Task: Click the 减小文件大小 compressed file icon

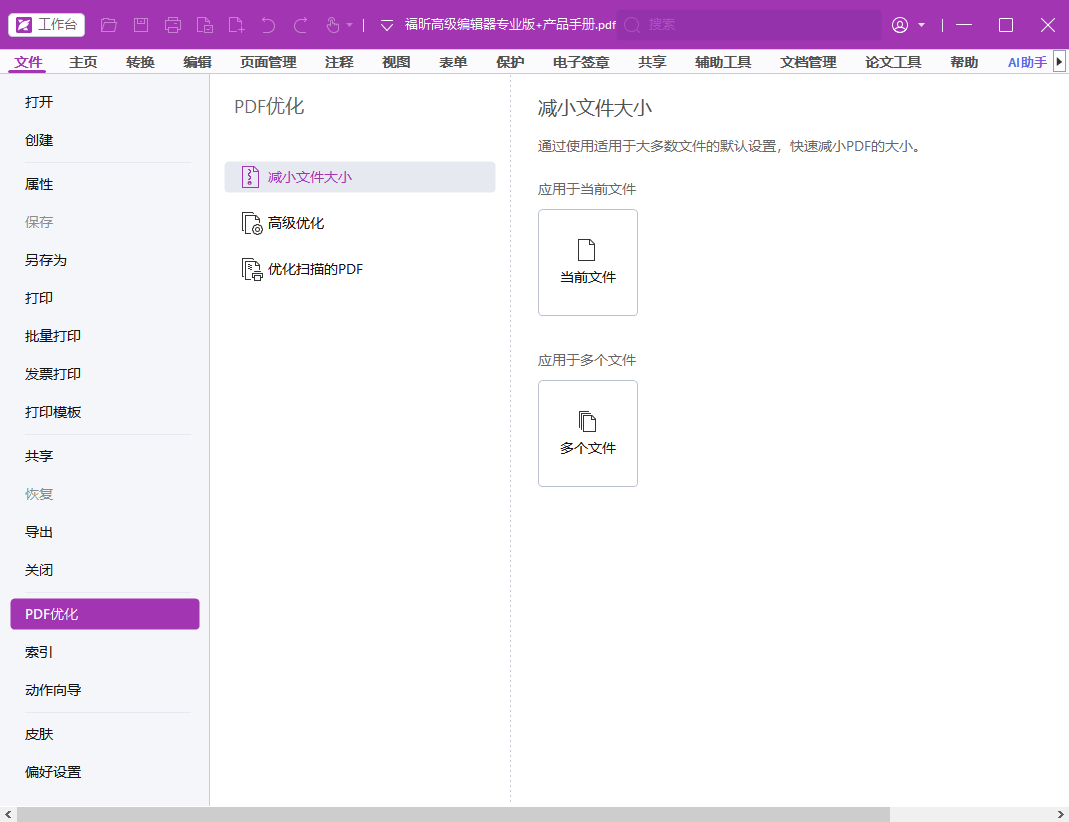Action: (x=250, y=177)
